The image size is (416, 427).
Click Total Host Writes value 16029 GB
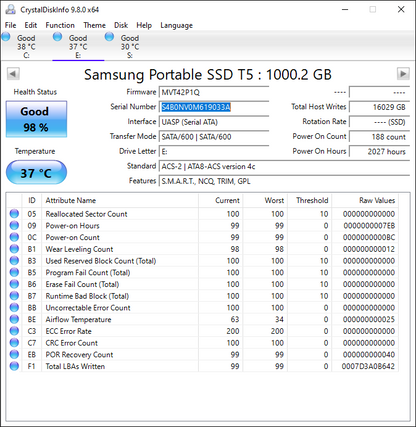click(379, 107)
